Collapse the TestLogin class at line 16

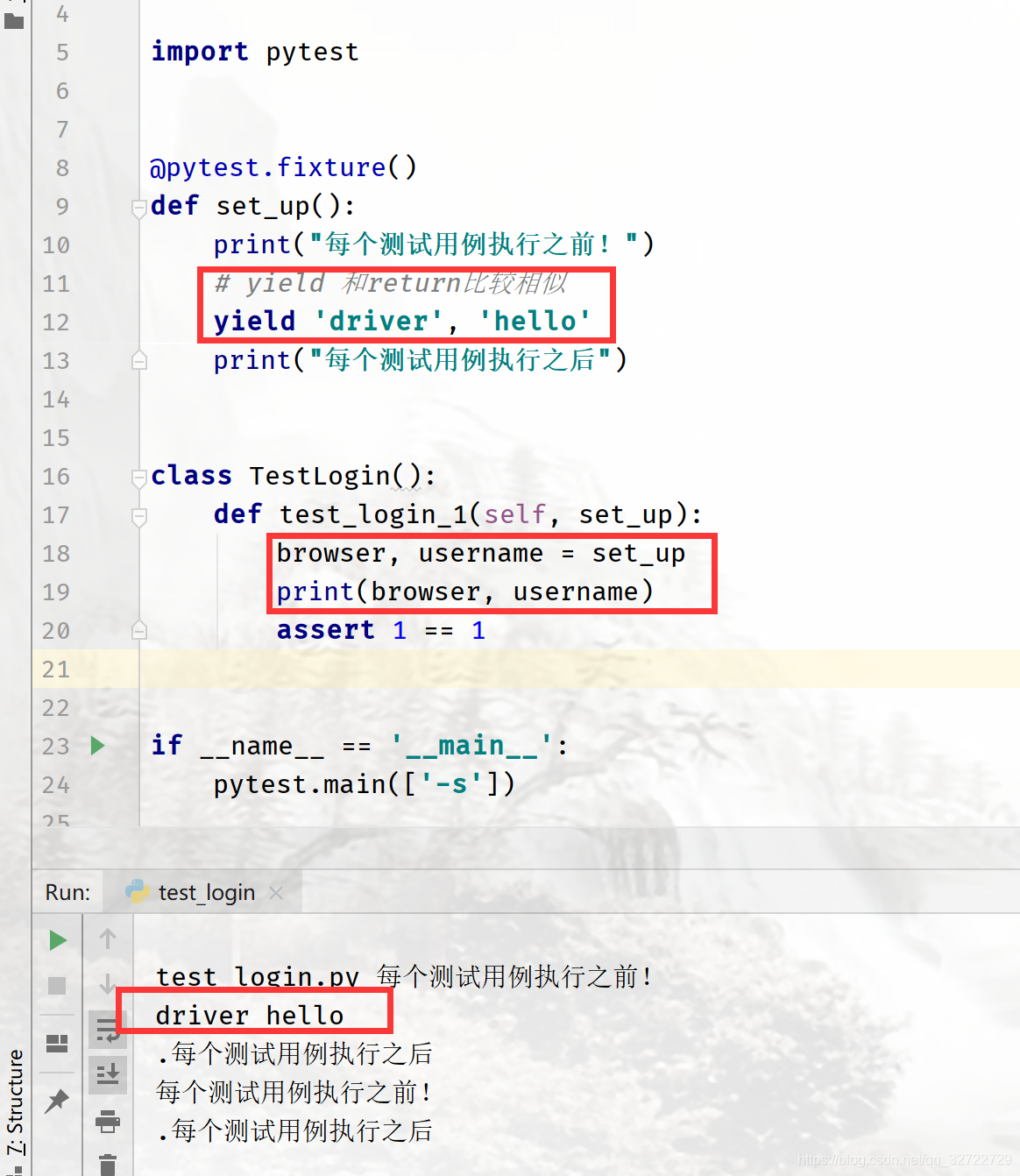138,478
